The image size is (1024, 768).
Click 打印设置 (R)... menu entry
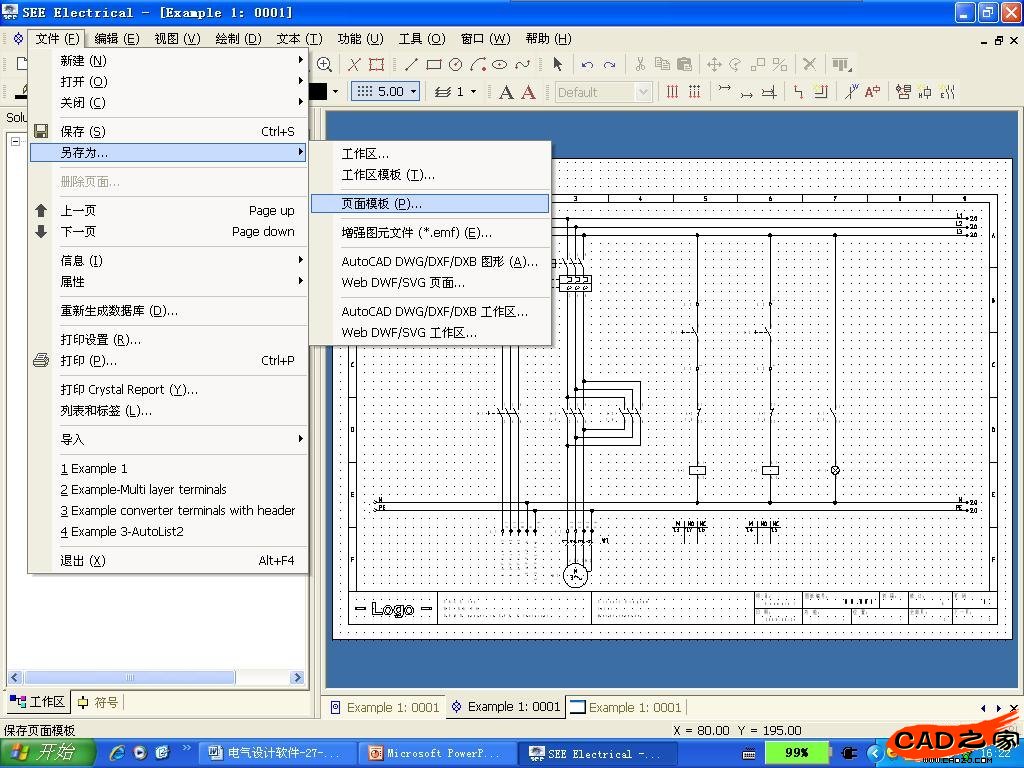[100, 340]
